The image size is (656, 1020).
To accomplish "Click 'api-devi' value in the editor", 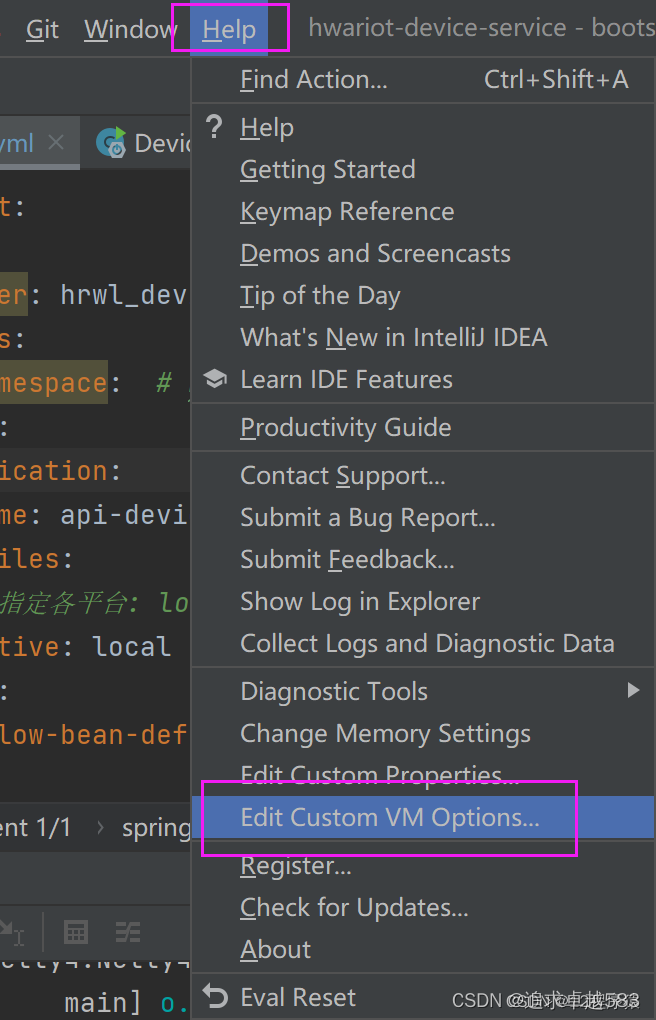I will (x=124, y=515).
